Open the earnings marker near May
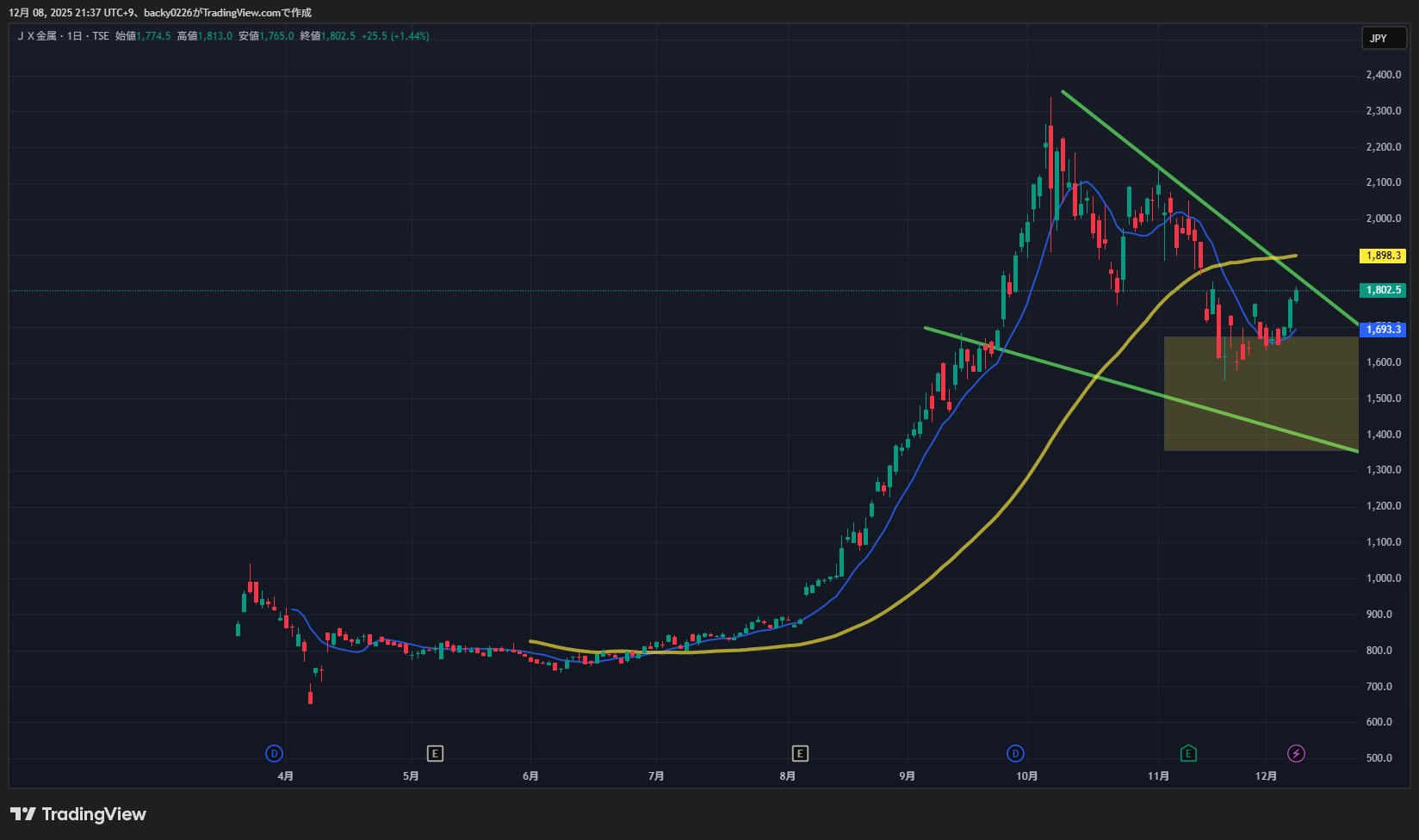 (x=435, y=754)
